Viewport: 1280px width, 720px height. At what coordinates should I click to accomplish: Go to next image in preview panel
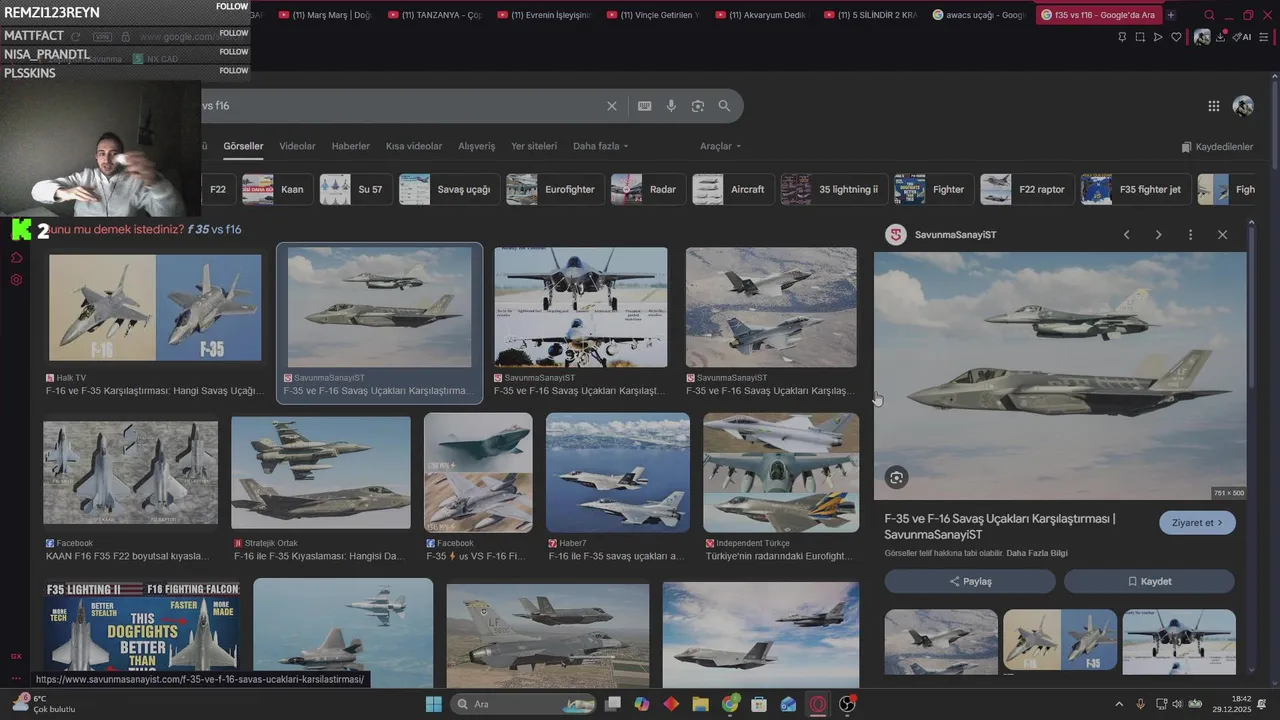[x=1159, y=235]
